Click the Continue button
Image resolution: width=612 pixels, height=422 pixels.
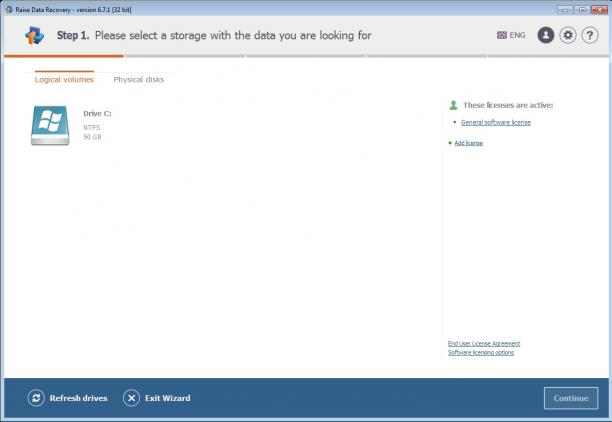click(571, 398)
